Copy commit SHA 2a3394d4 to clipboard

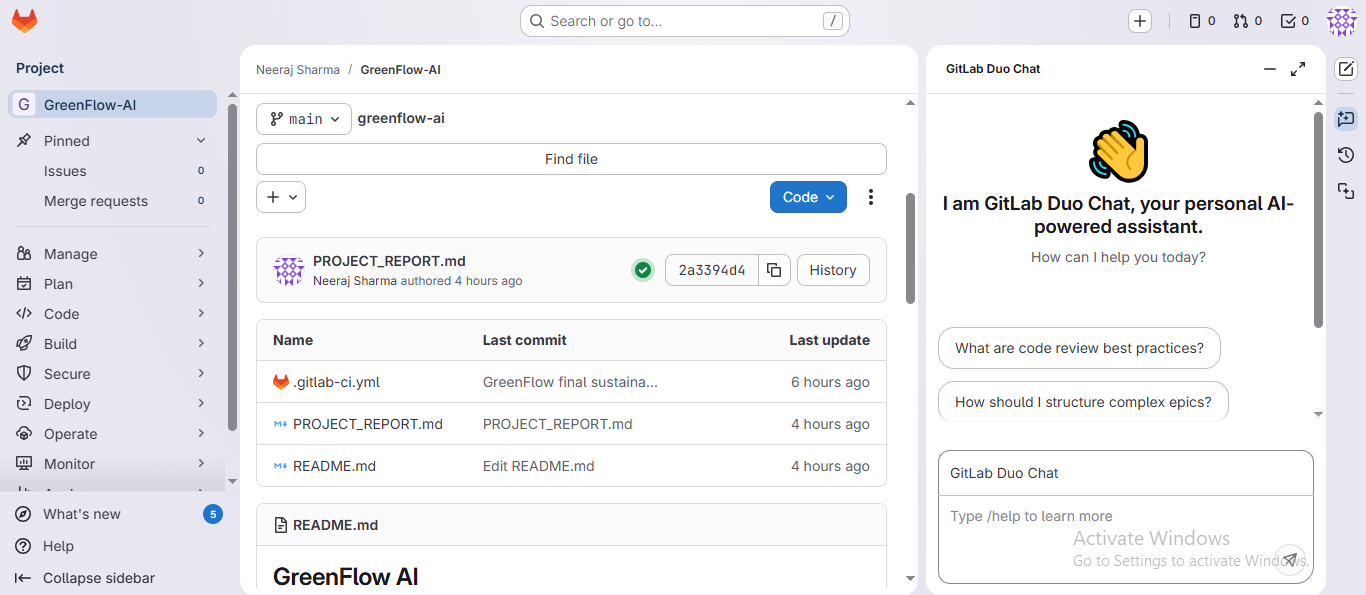[774, 270]
